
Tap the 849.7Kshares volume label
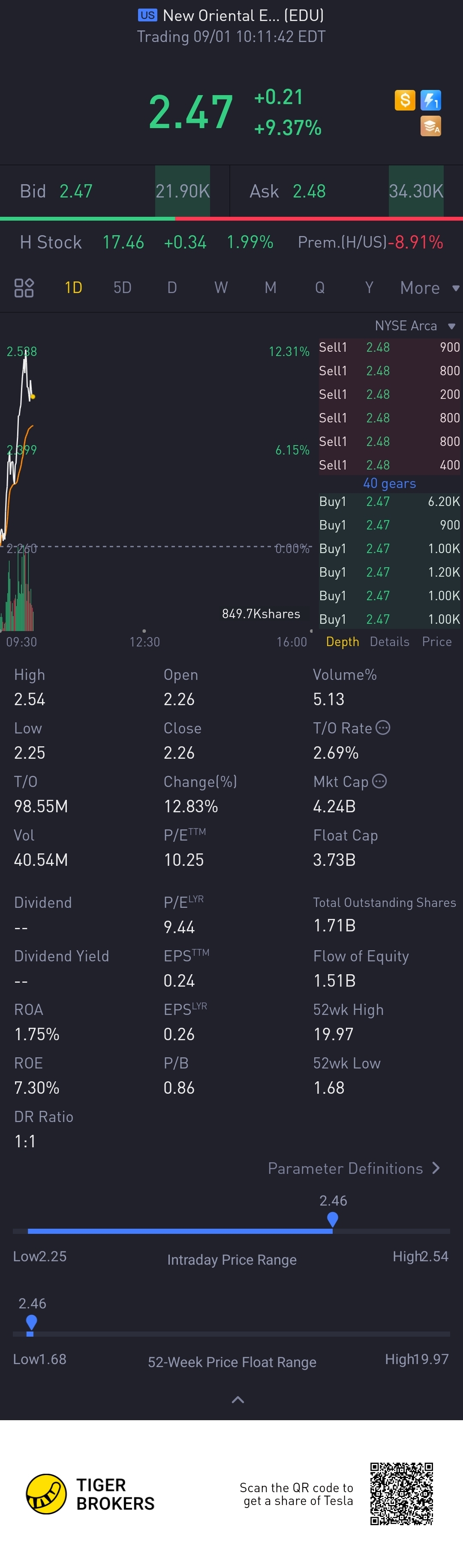pos(261,613)
